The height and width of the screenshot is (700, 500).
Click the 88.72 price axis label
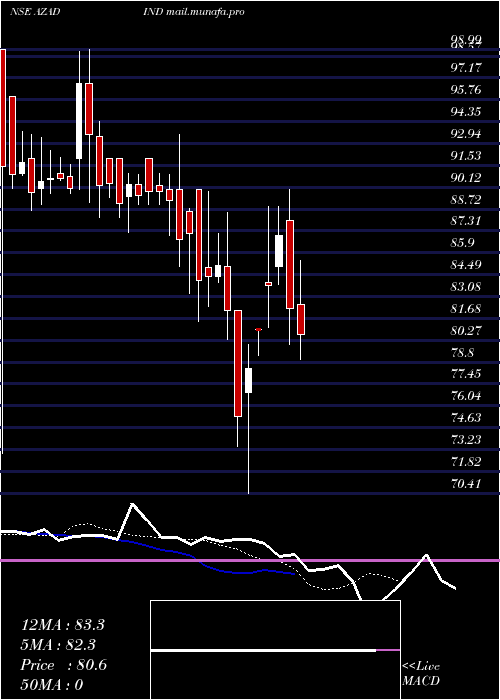pyautogui.click(x=466, y=200)
